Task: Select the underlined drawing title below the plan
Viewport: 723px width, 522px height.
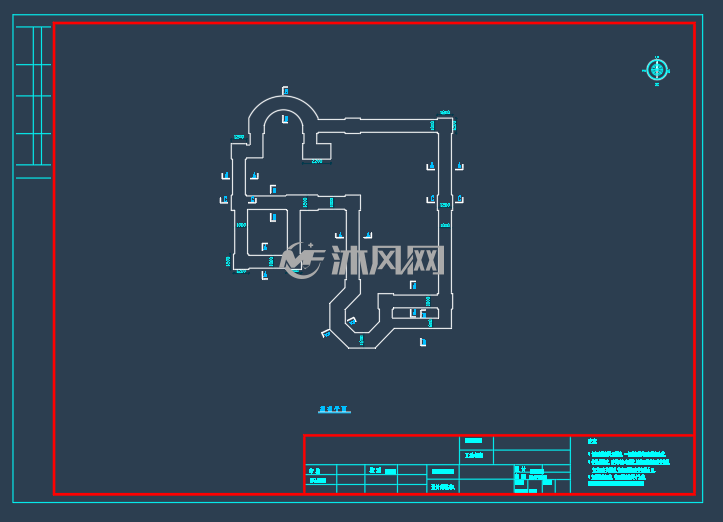Action: [334, 409]
